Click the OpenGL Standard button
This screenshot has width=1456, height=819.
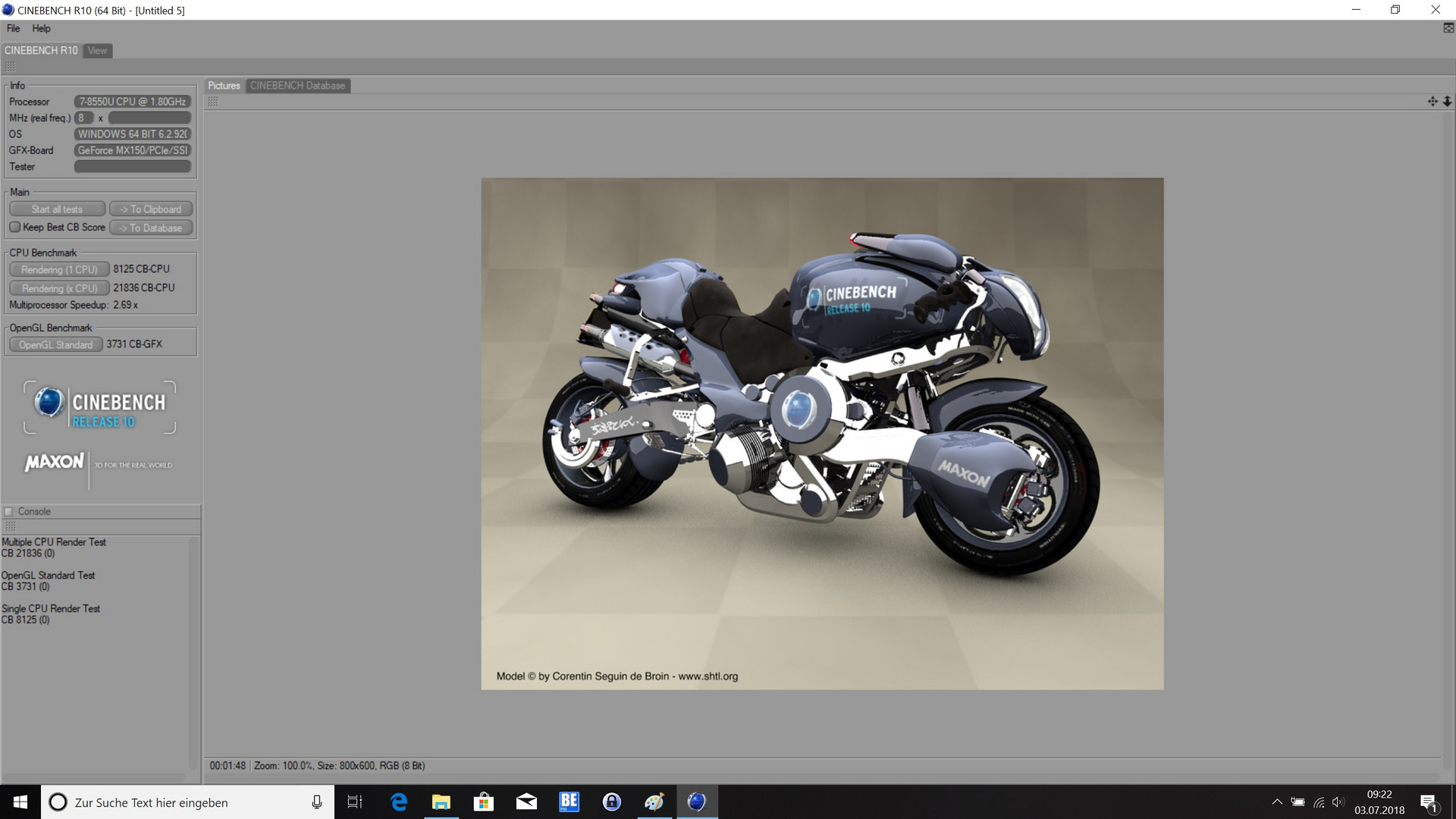55,344
